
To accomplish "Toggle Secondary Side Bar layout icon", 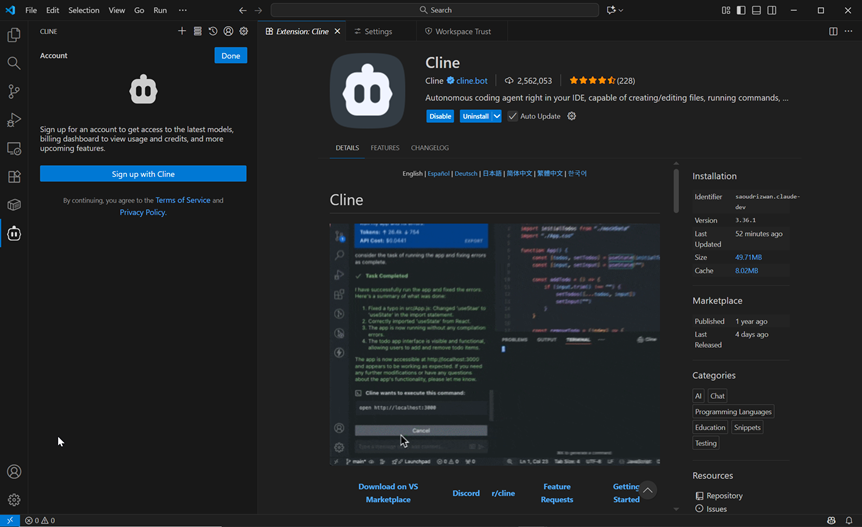I will (x=772, y=10).
